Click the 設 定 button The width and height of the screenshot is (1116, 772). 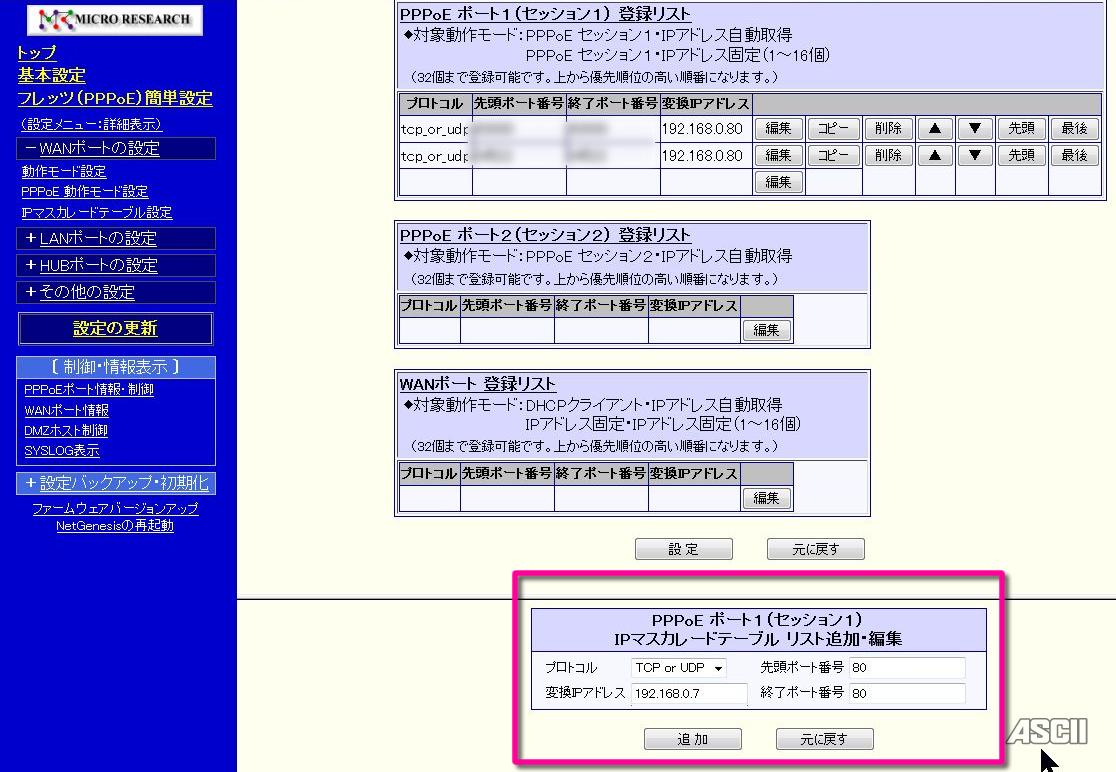[x=683, y=549]
